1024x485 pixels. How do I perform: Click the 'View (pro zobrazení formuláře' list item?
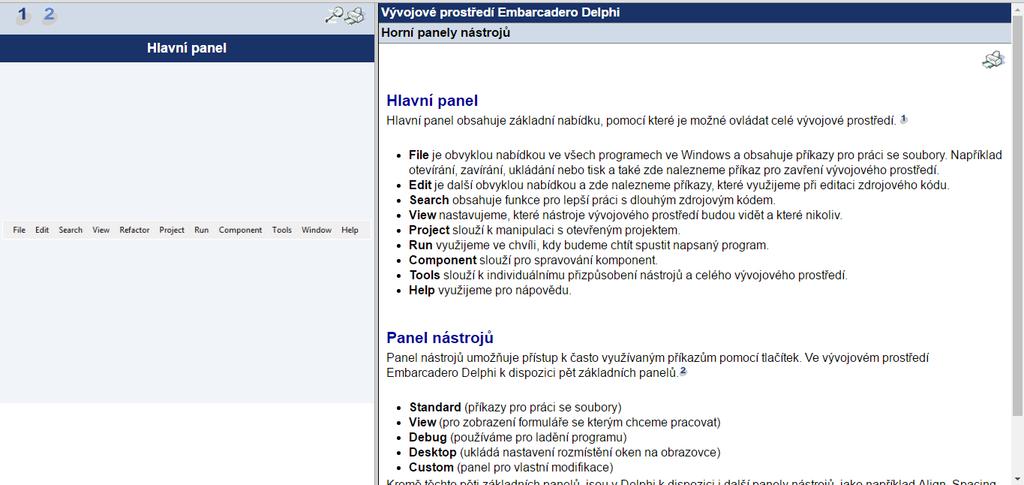[565, 422]
